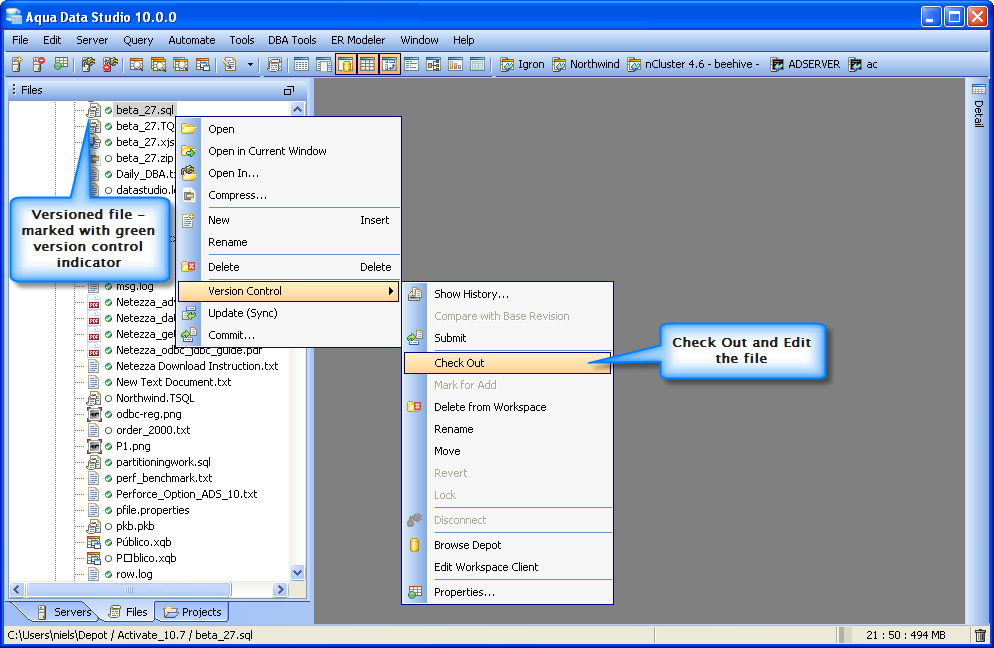Click the second magnifier query window icon
Viewport: 994px width, 648px height.
pyautogui.click(x=158, y=64)
